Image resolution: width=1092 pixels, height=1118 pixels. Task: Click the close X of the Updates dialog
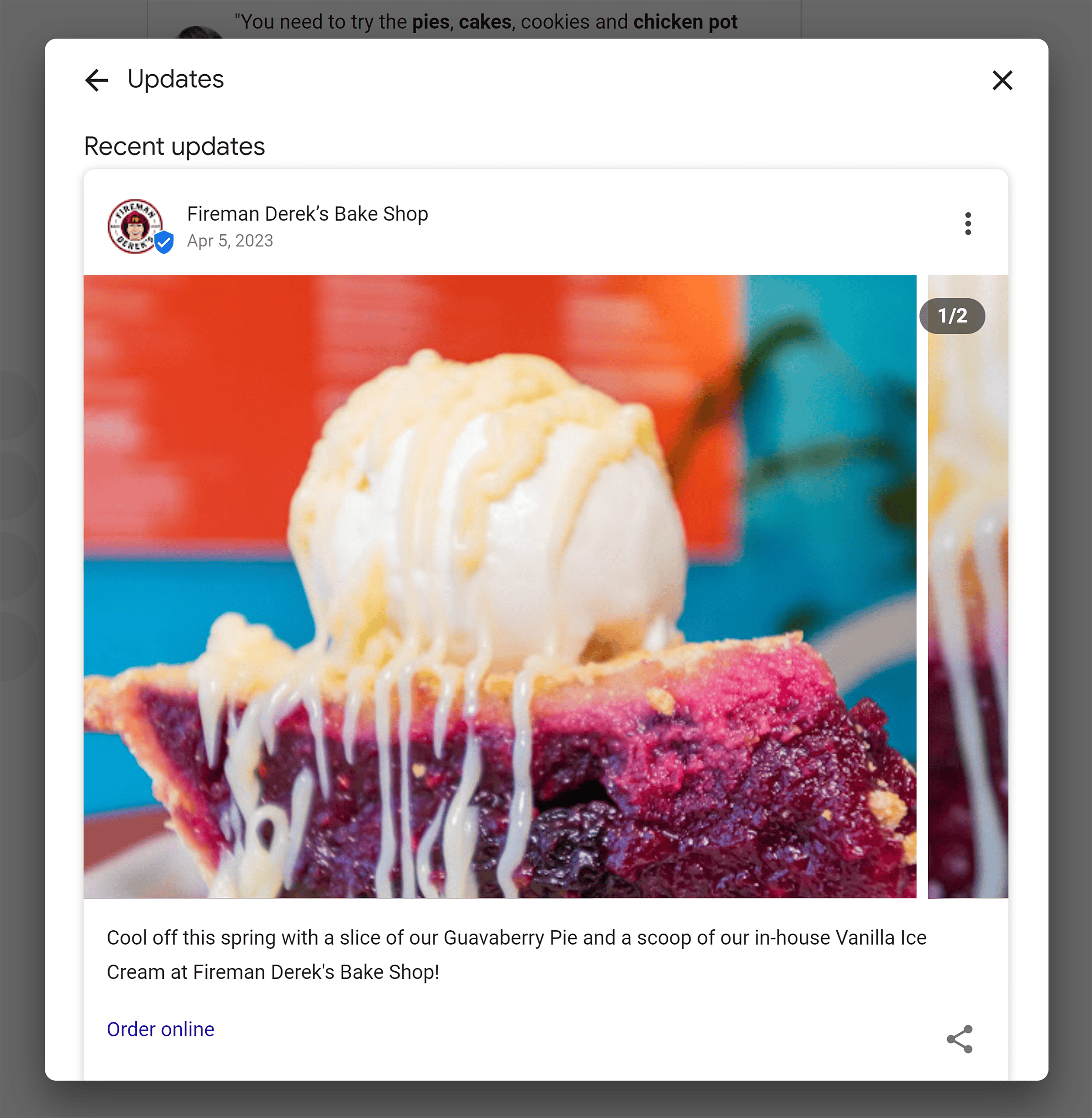click(1002, 80)
